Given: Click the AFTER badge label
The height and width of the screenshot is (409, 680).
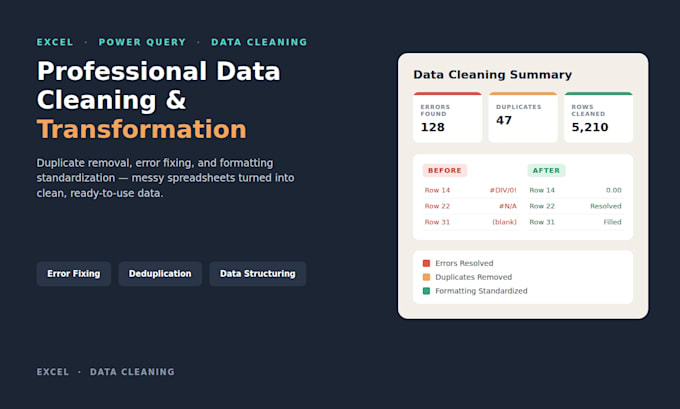Looking at the screenshot, I should 546,170.
